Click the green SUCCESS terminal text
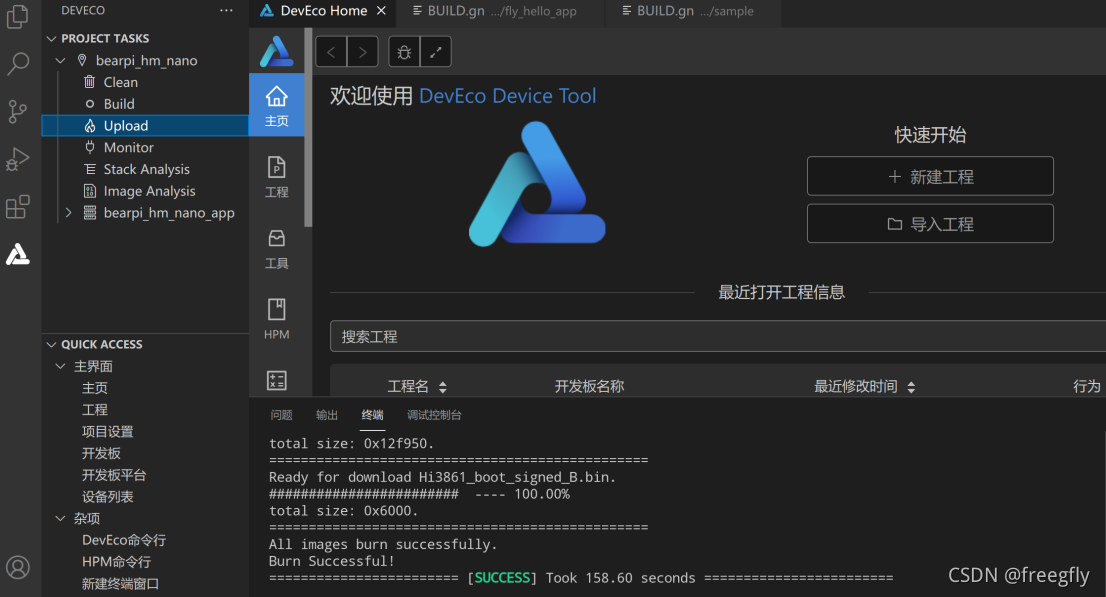Viewport: 1106px width, 597px height. click(x=502, y=578)
